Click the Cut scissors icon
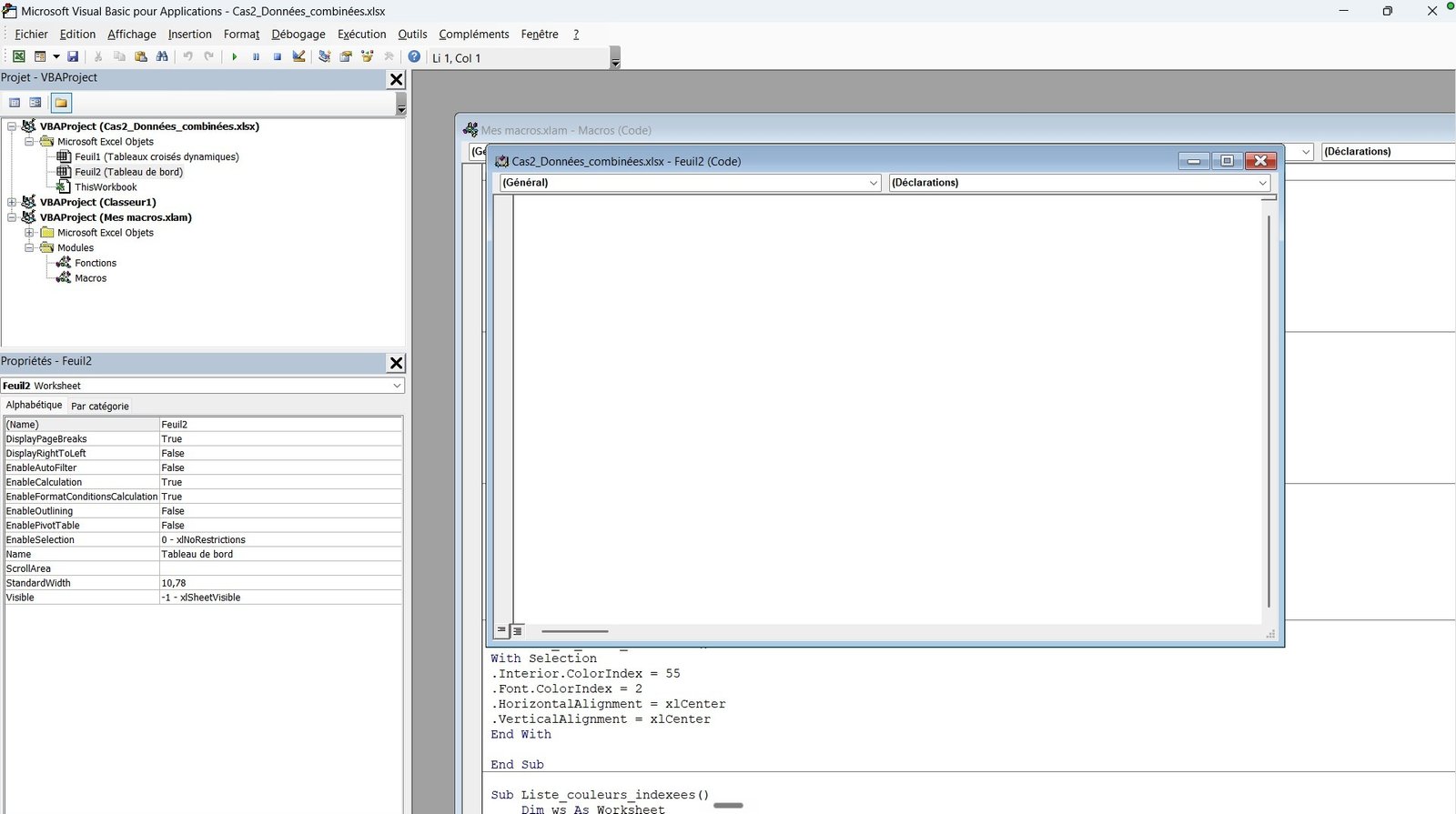This screenshot has width=1456, height=814. click(x=98, y=56)
